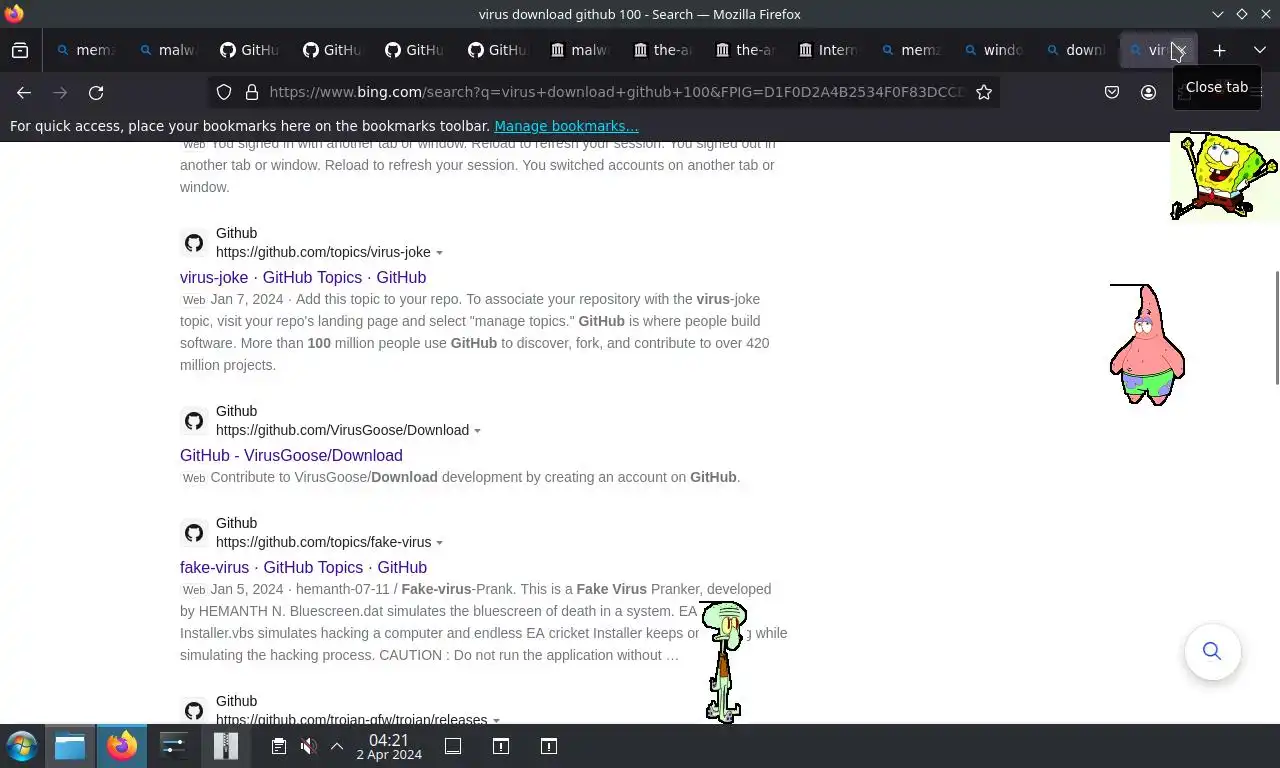
Task: Switch to the "malw" tab with archive icon
Action: coord(580,50)
